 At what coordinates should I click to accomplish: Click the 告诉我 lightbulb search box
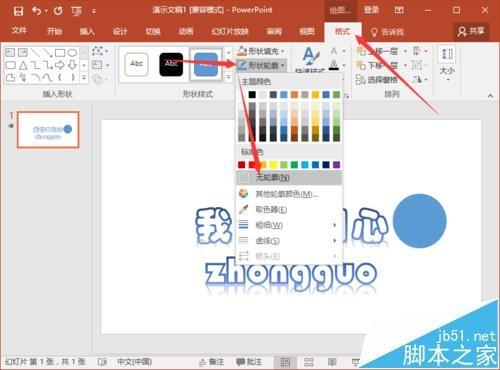tap(387, 32)
